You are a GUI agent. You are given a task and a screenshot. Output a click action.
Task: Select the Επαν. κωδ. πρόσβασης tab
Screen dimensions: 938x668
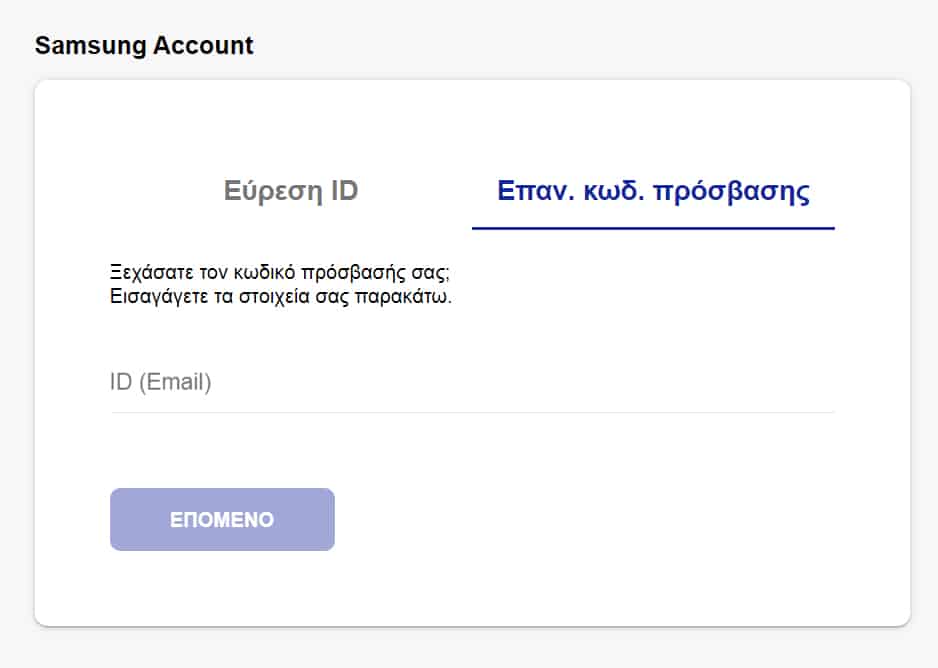coord(653,191)
